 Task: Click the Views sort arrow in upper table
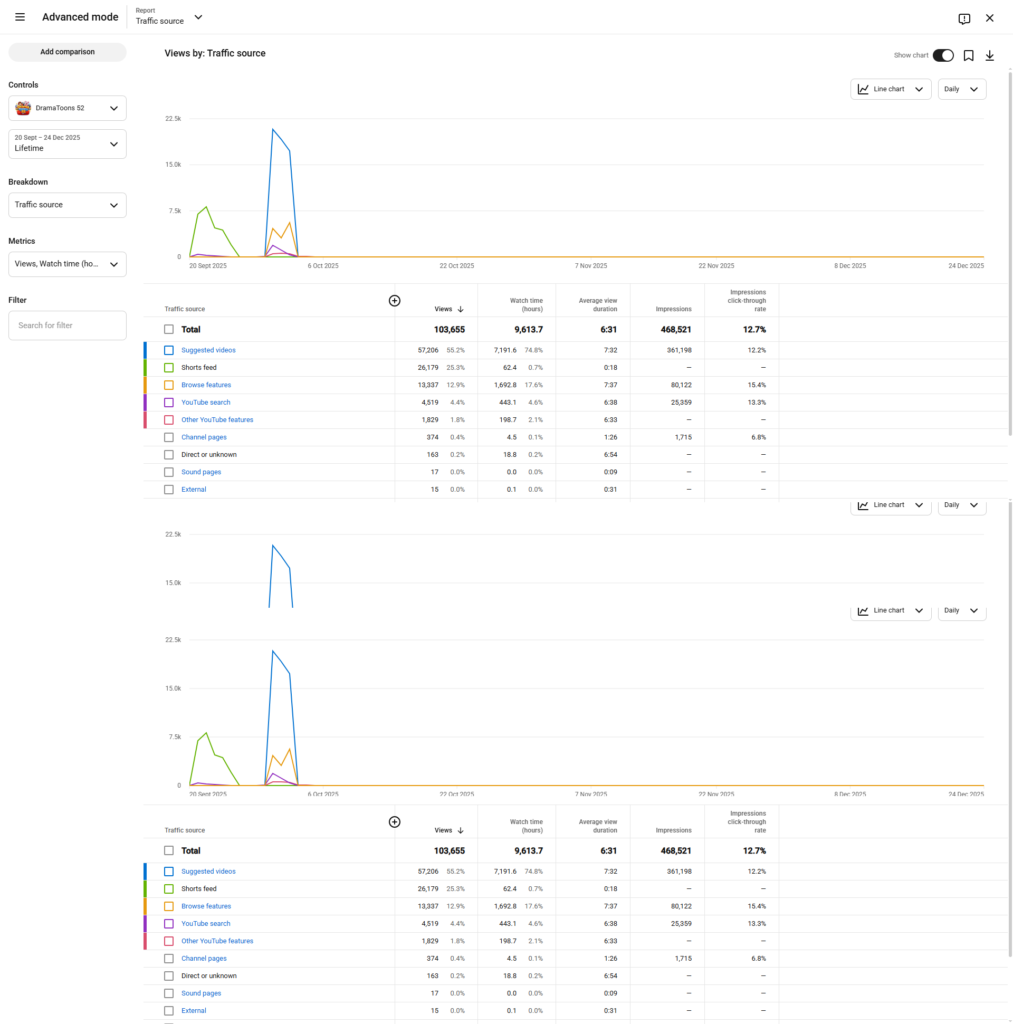(x=460, y=310)
